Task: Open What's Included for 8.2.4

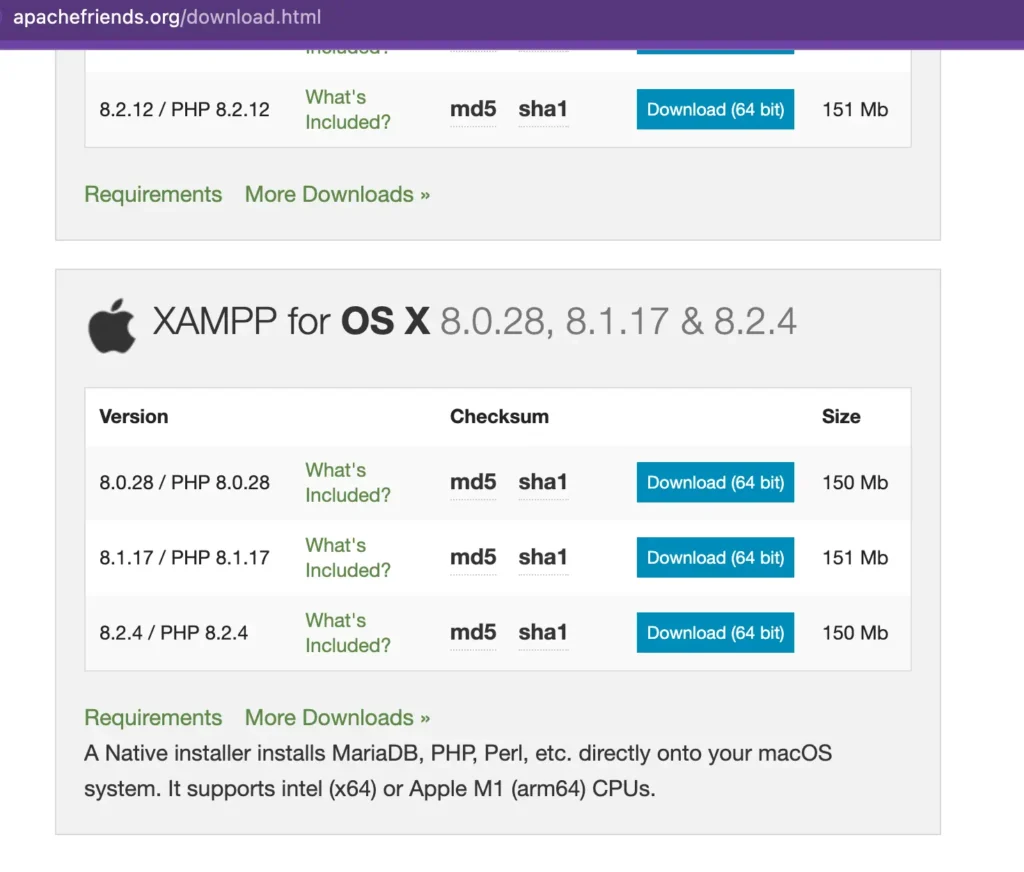Action: [x=347, y=632]
